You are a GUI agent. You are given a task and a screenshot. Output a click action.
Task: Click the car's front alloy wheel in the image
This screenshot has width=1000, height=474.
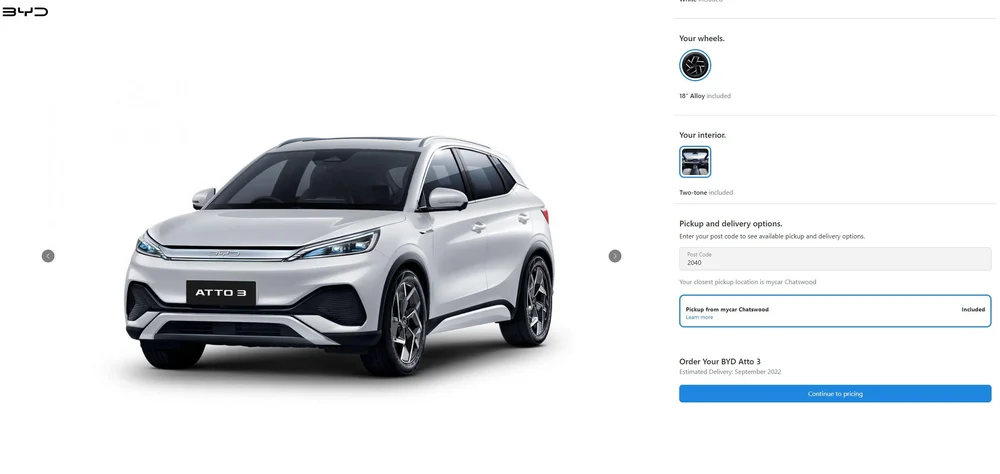[403, 323]
